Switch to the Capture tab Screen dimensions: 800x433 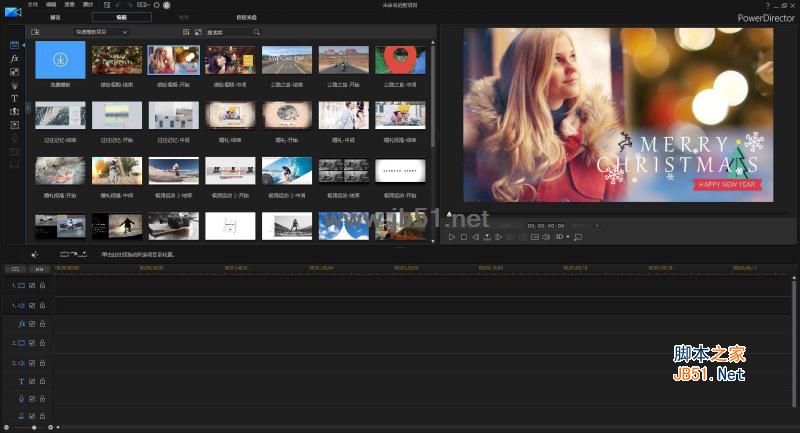[x=55, y=17]
